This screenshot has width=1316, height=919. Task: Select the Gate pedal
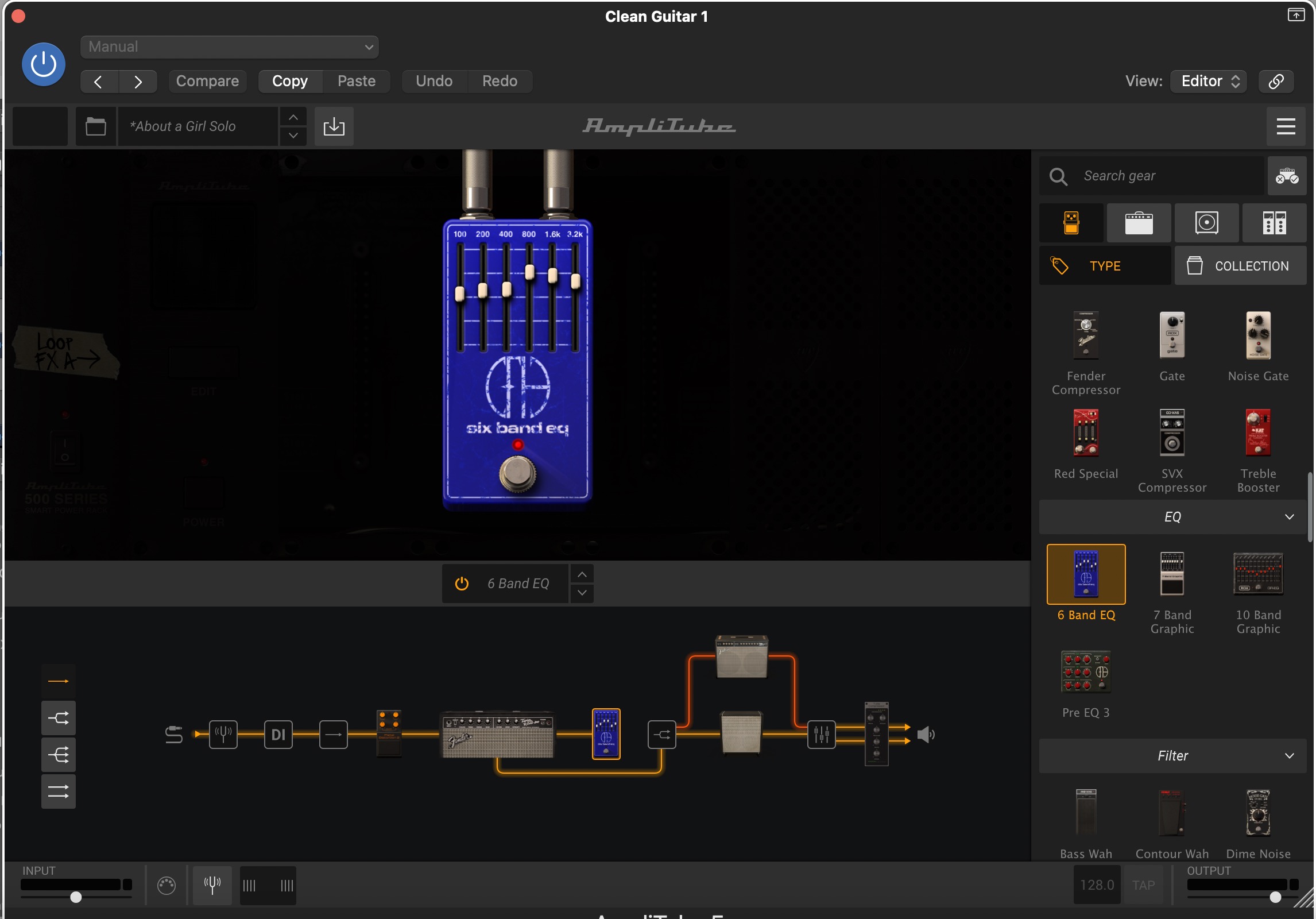coord(1172,347)
